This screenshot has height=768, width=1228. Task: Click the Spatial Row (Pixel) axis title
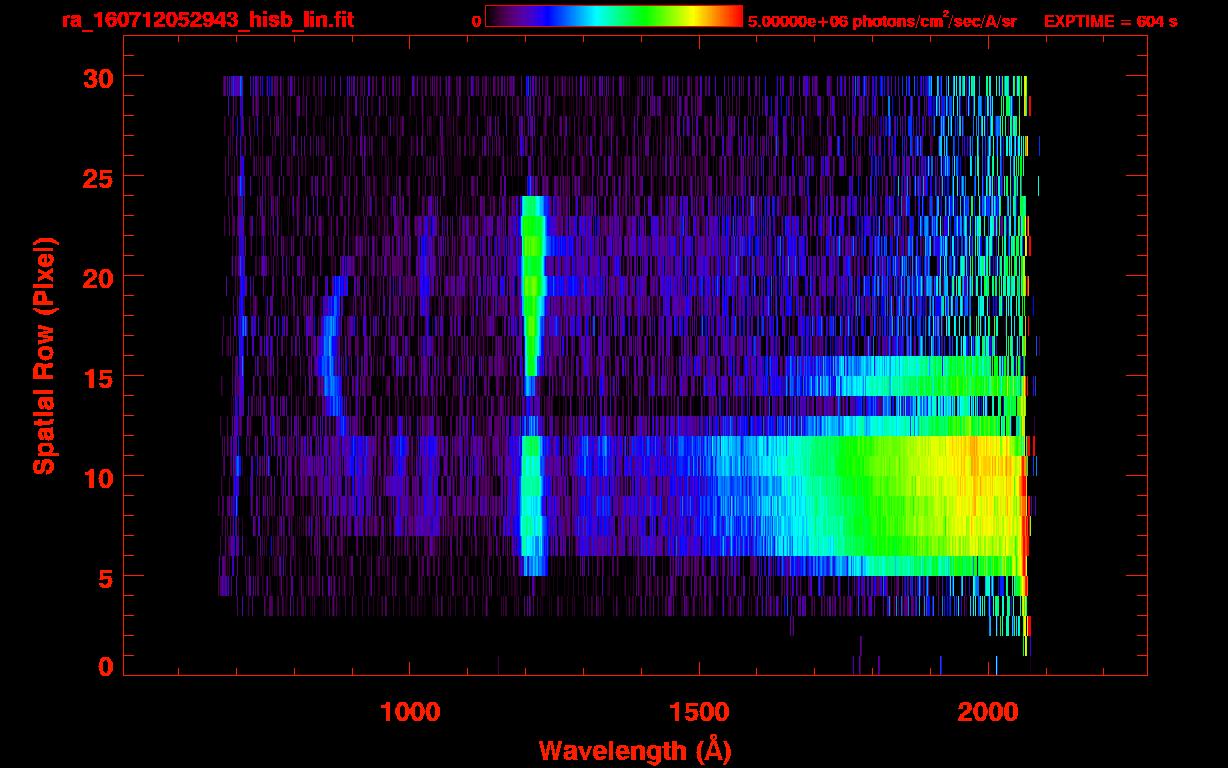44,355
